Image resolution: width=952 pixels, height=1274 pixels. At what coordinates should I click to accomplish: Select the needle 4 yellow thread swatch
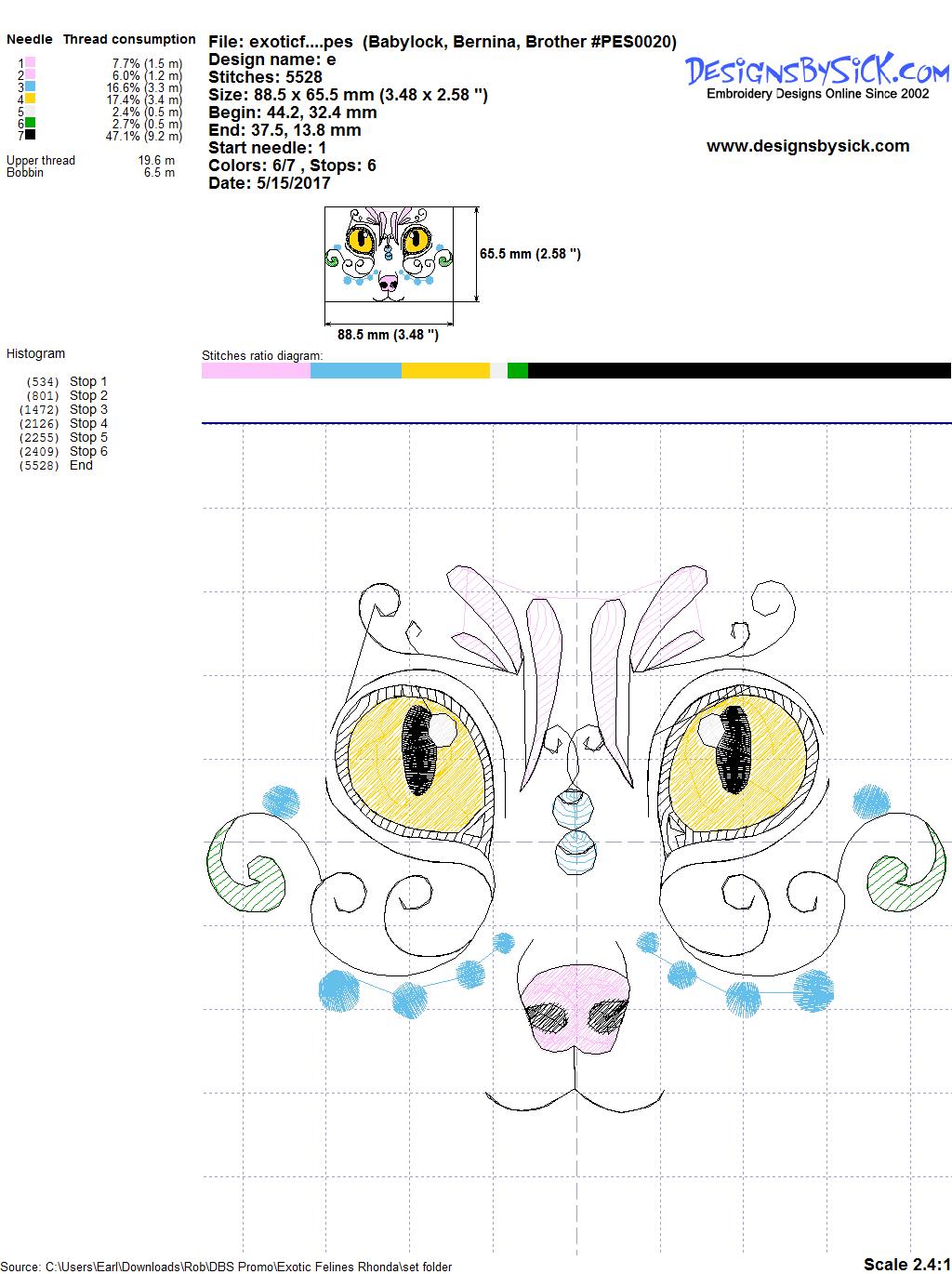click(x=31, y=99)
